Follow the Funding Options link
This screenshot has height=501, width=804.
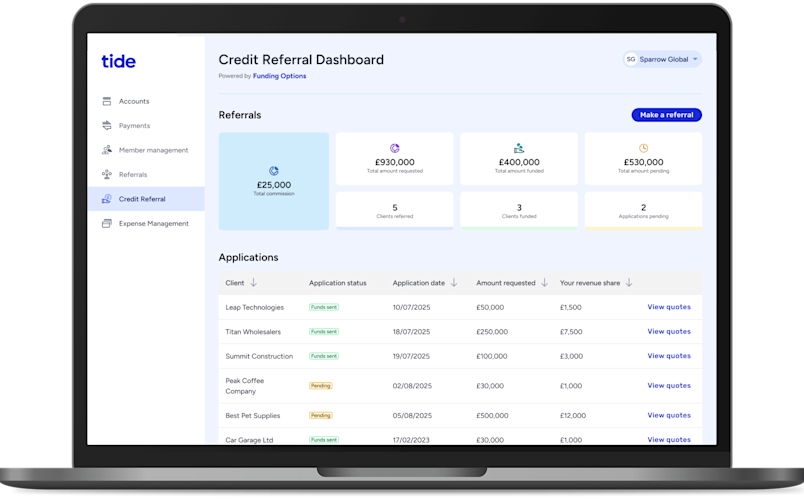[x=279, y=76]
